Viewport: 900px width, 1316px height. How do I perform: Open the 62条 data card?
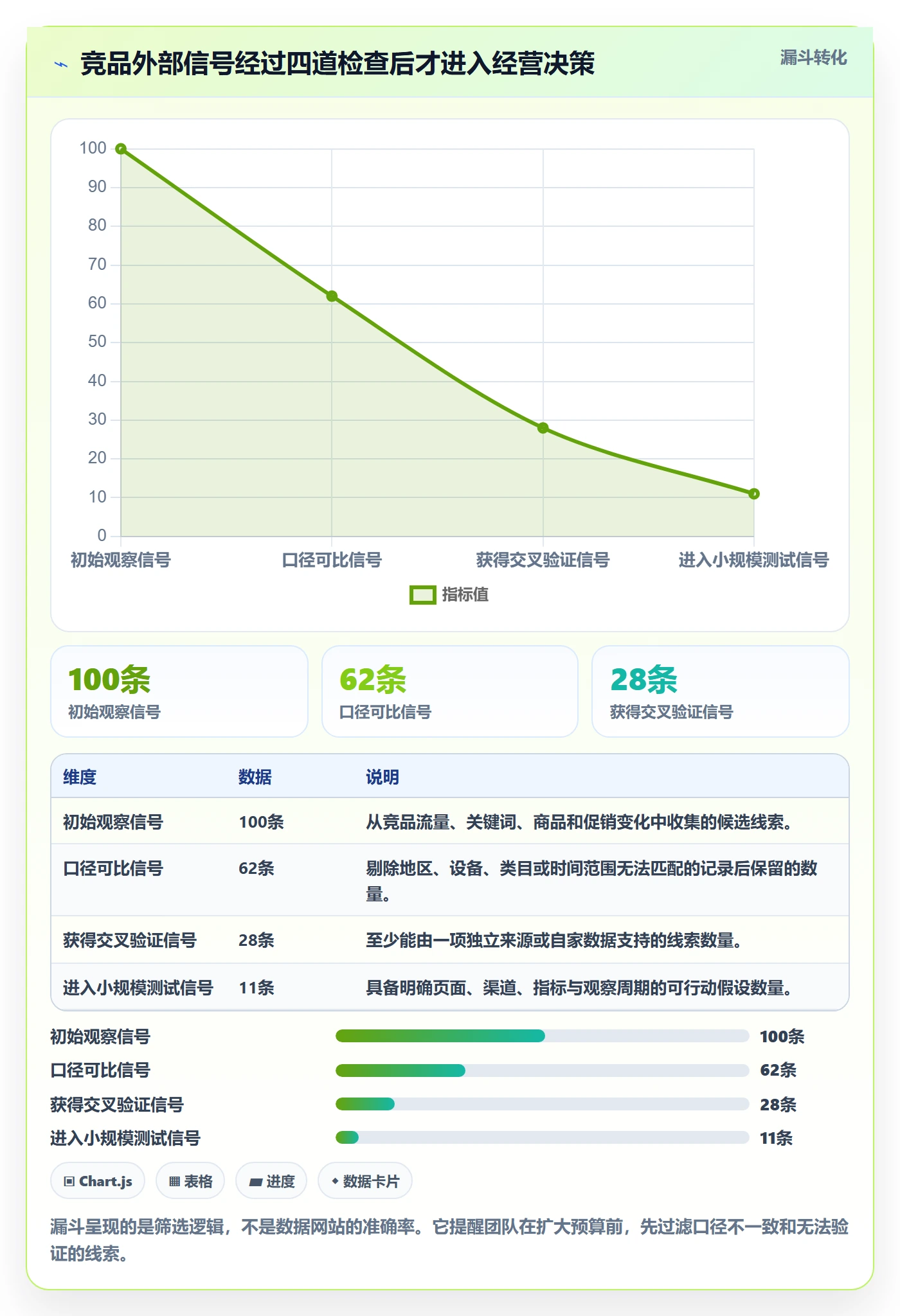tap(450, 691)
